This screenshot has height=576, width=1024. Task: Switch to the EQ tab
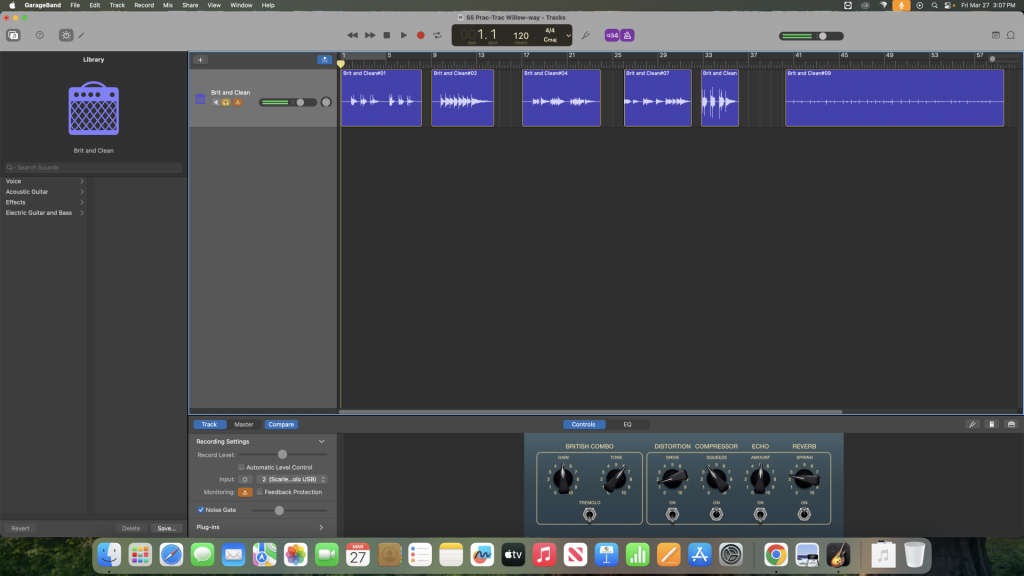[x=627, y=424]
